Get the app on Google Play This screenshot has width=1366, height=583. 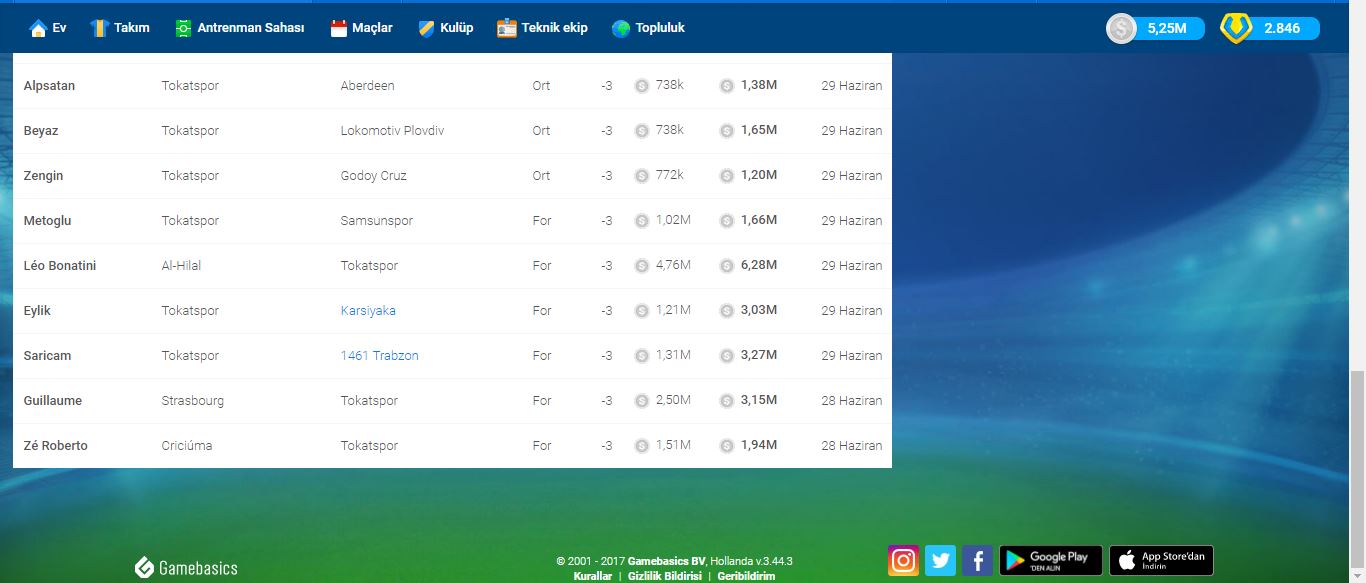click(x=1051, y=560)
